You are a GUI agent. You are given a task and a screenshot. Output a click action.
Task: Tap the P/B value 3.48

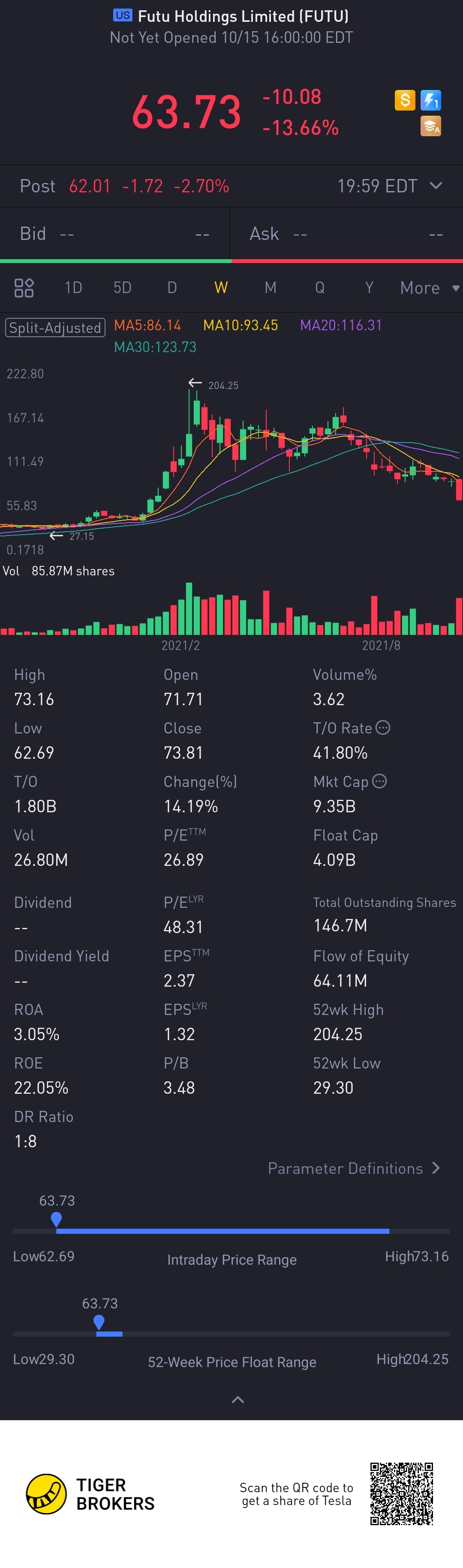pos(179,1088)
